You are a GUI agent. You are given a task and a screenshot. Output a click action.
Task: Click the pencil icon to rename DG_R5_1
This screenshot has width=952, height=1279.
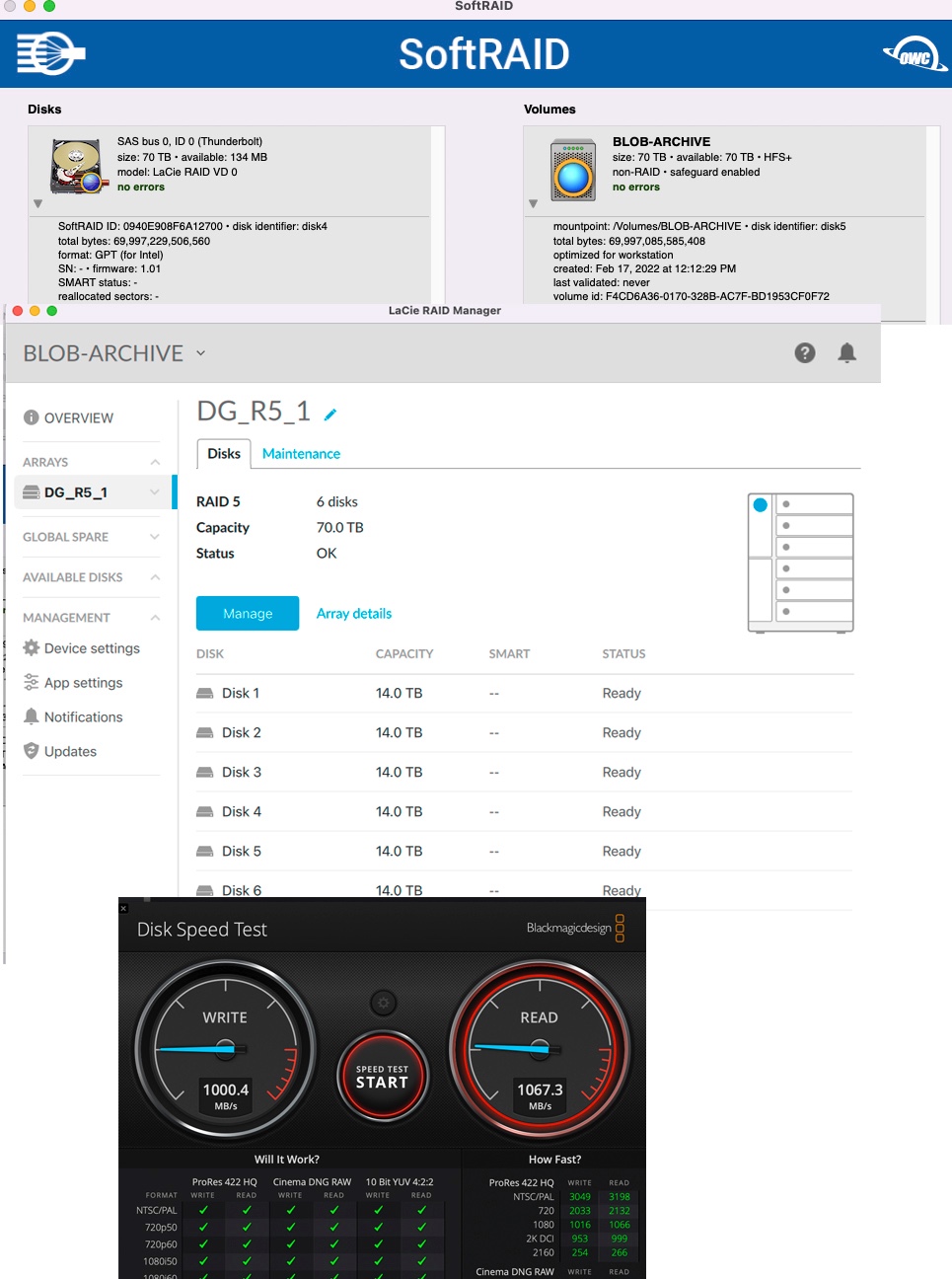coord(330,414)
